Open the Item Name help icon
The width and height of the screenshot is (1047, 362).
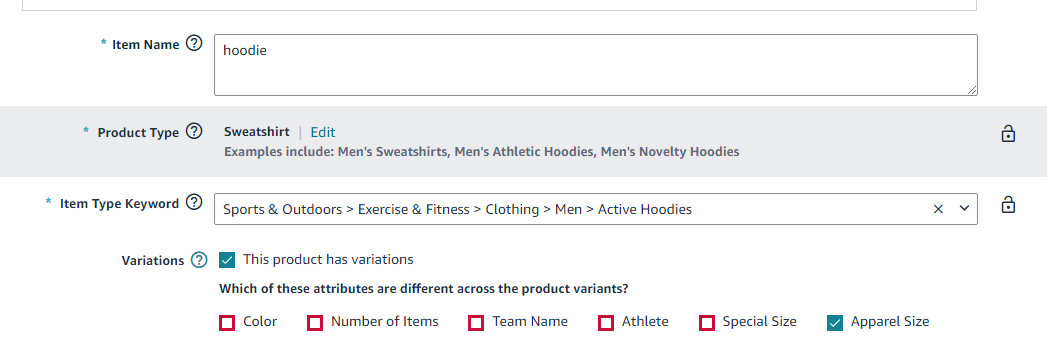194,44
